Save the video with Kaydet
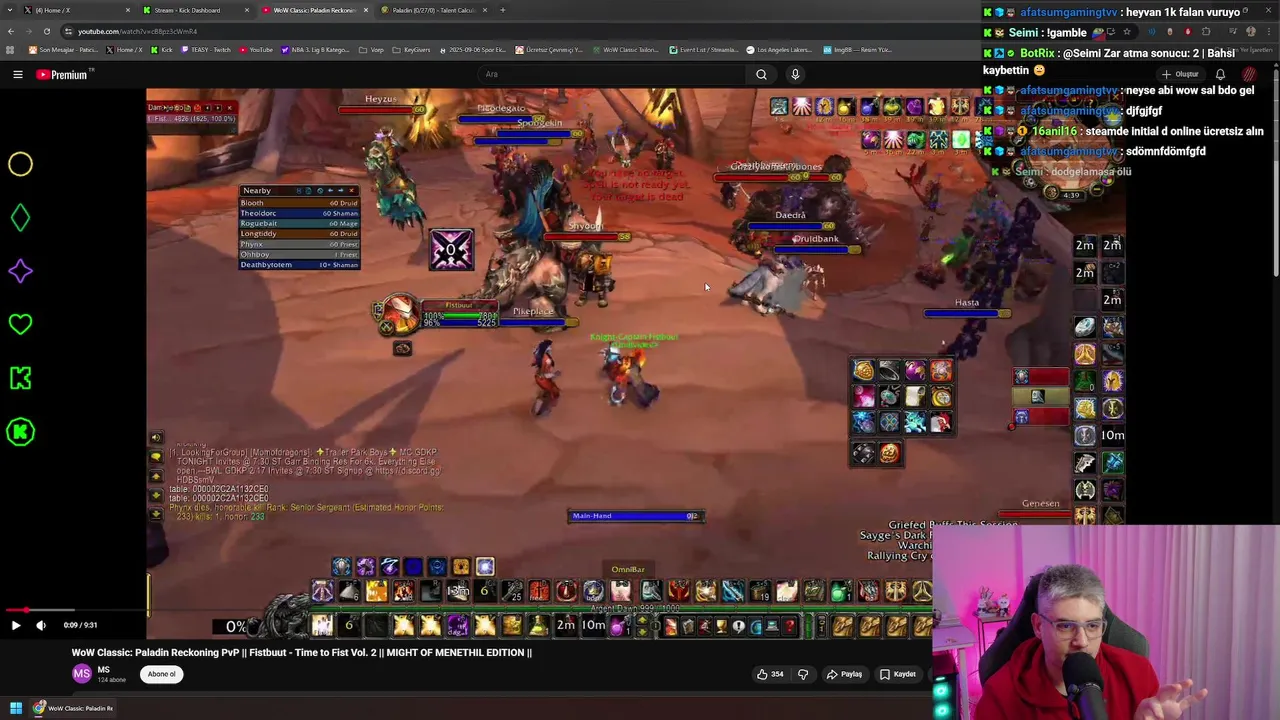Viewport: 1280px width, 720px height. pos(897,674)
